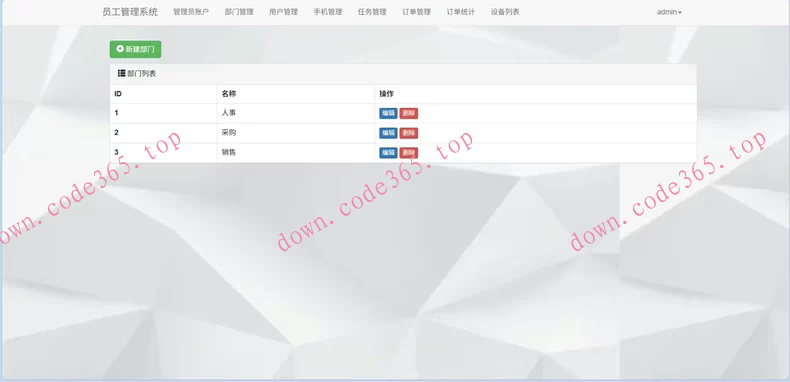Edit the 人事 department
This screenshot has width=790, height=382.
[388, 113]
